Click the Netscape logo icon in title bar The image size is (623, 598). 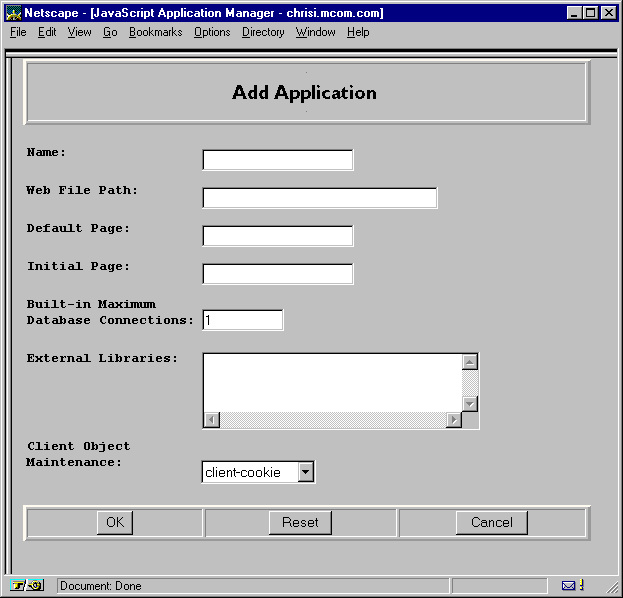(13, 13)
